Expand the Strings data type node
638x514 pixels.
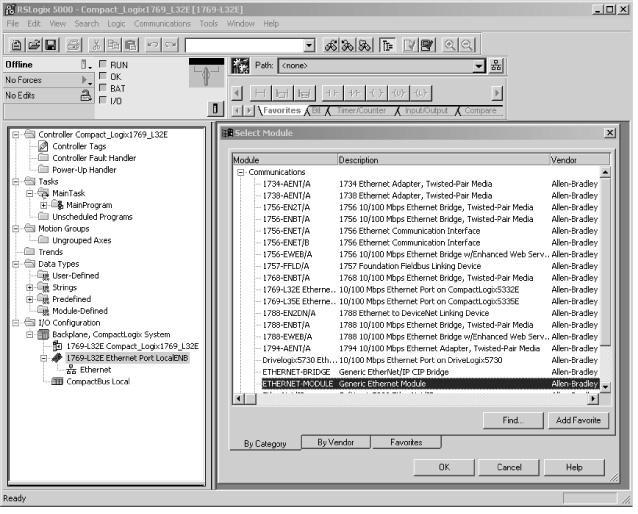(x=29, y=287)
